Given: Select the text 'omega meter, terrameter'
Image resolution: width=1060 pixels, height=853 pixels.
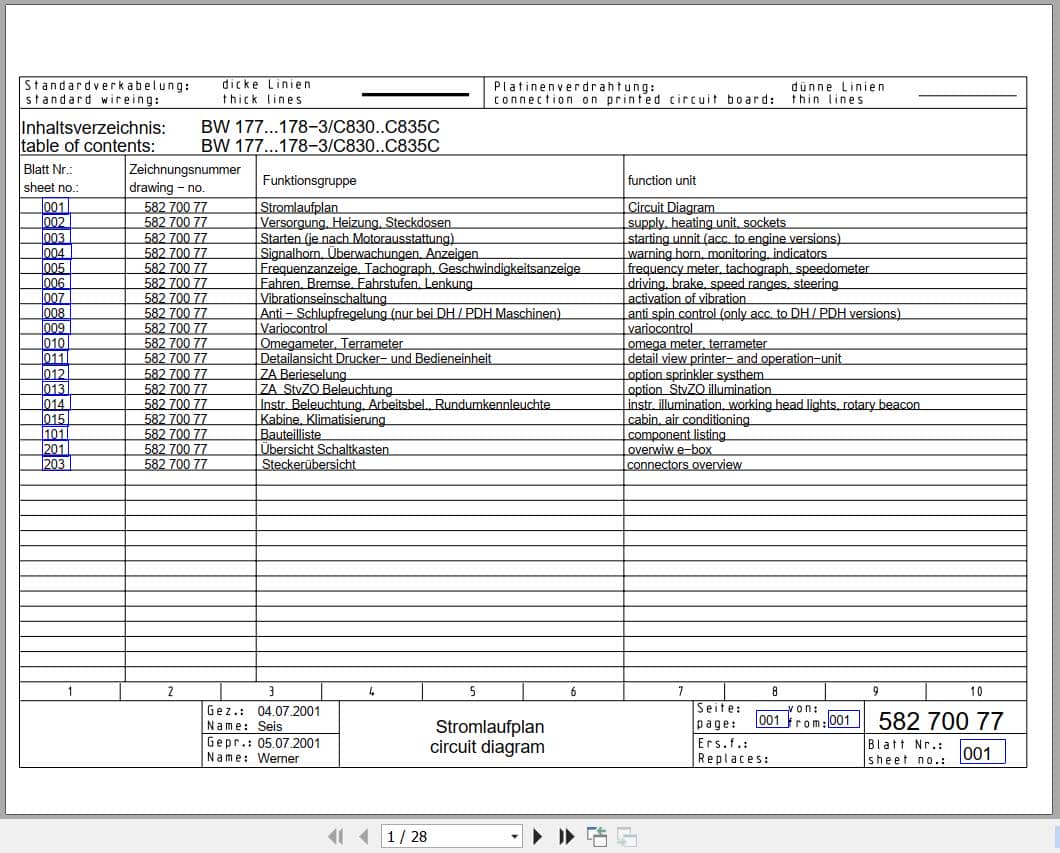Looking at the screenshot, I should [697, 343].
